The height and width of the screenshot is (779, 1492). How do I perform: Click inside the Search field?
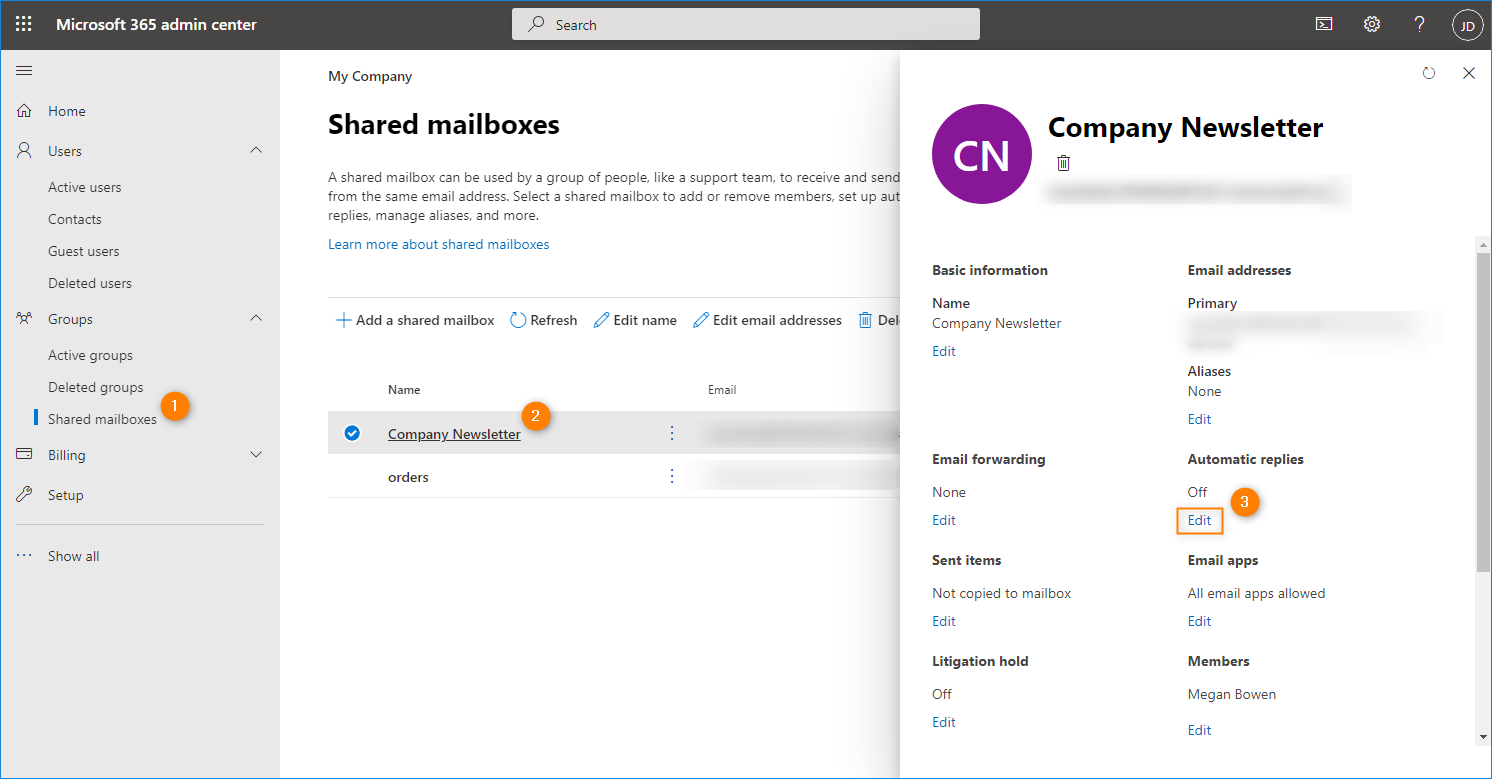tap(745, 23)
